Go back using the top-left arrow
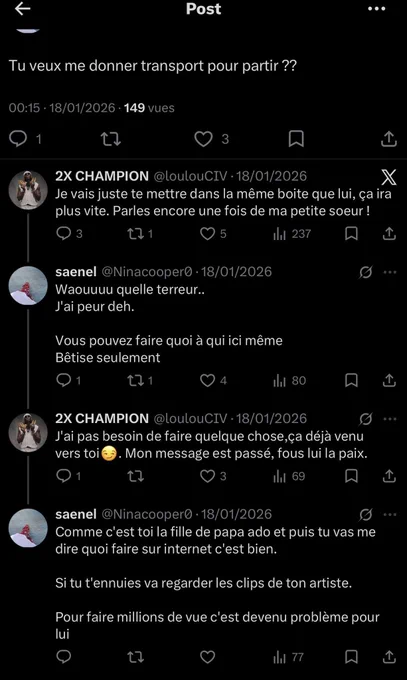 point(23,9)
